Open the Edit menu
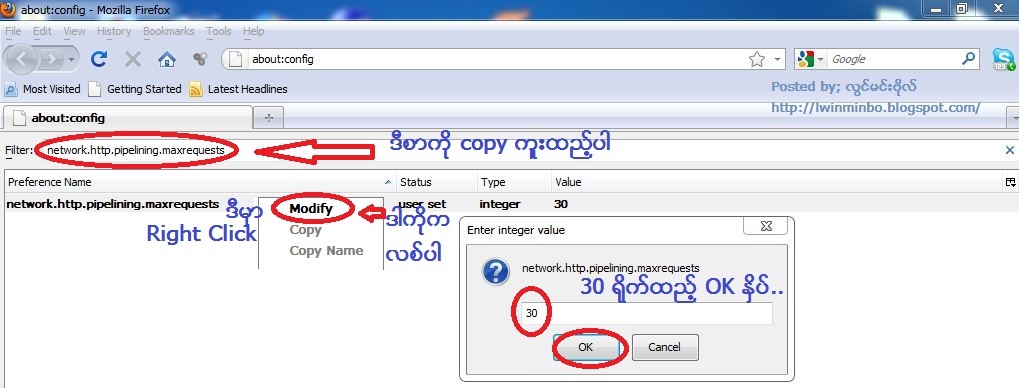Image resolution: width=1019 pixels, height=388 pixels. point(42,31)
